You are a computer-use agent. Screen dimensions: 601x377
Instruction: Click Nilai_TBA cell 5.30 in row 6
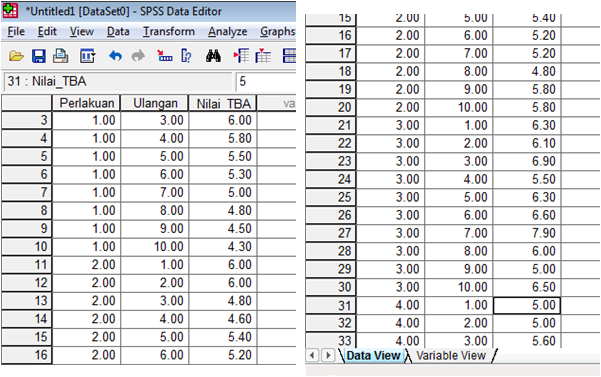tap(223, 174)
